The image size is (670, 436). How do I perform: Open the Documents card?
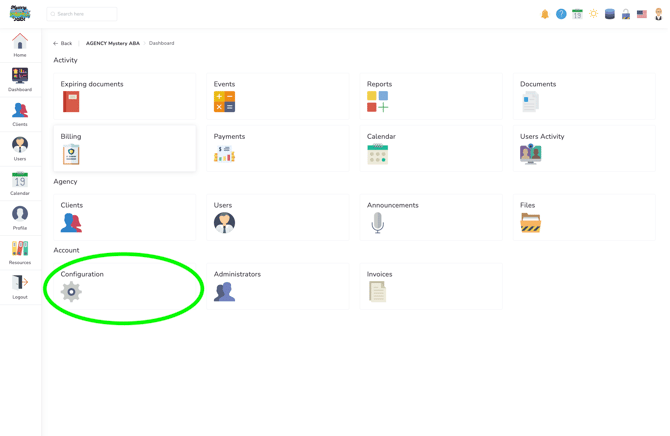(584, 96)
